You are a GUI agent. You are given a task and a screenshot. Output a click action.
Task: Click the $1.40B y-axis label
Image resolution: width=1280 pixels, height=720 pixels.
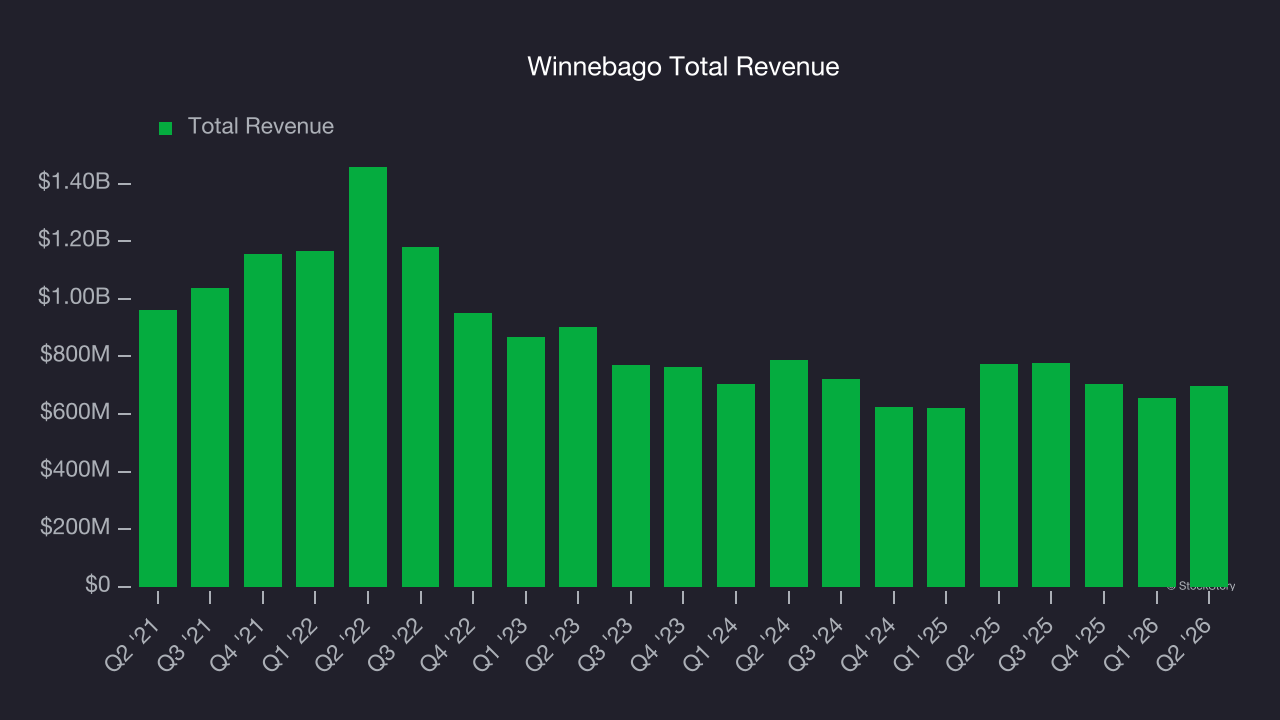click(74, 182)
